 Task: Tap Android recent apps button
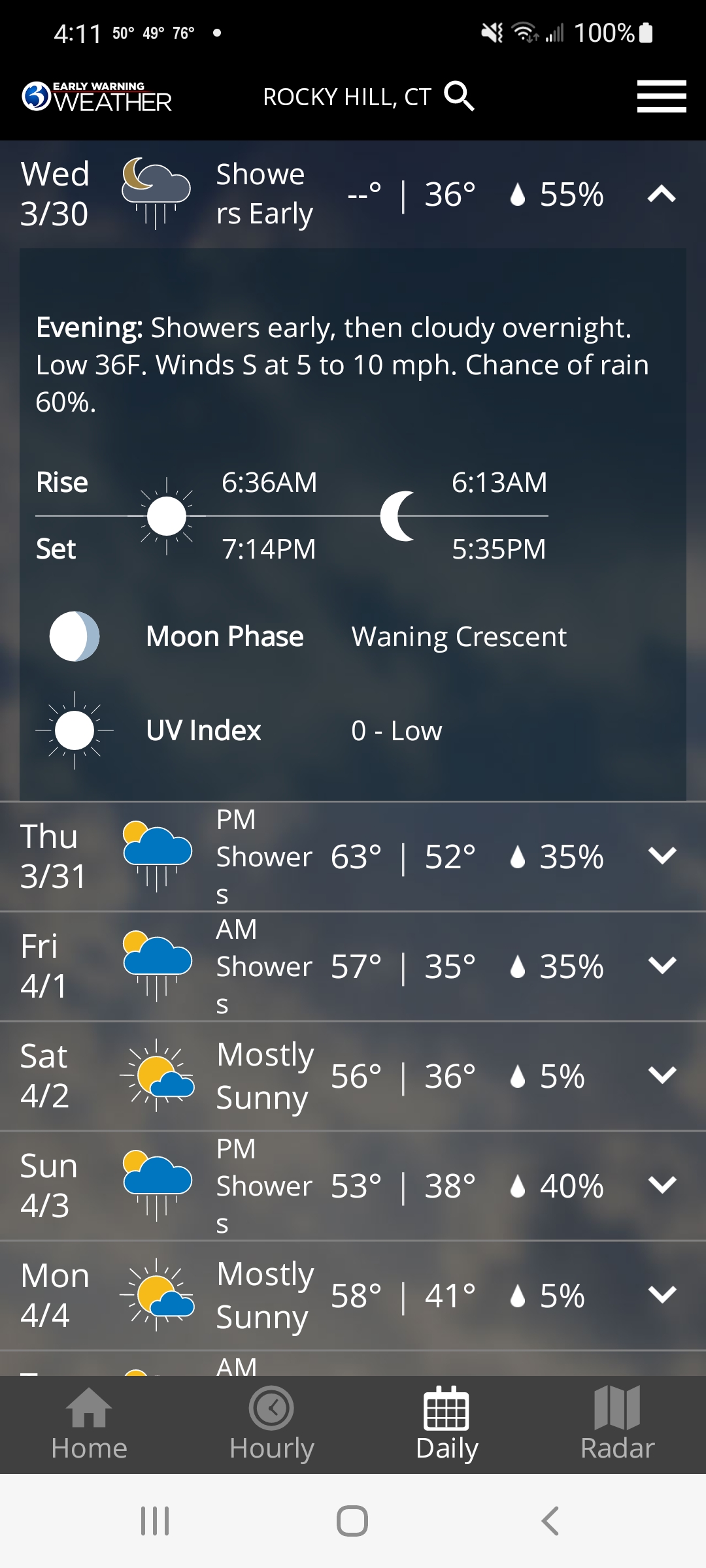tap(155, 1520)
